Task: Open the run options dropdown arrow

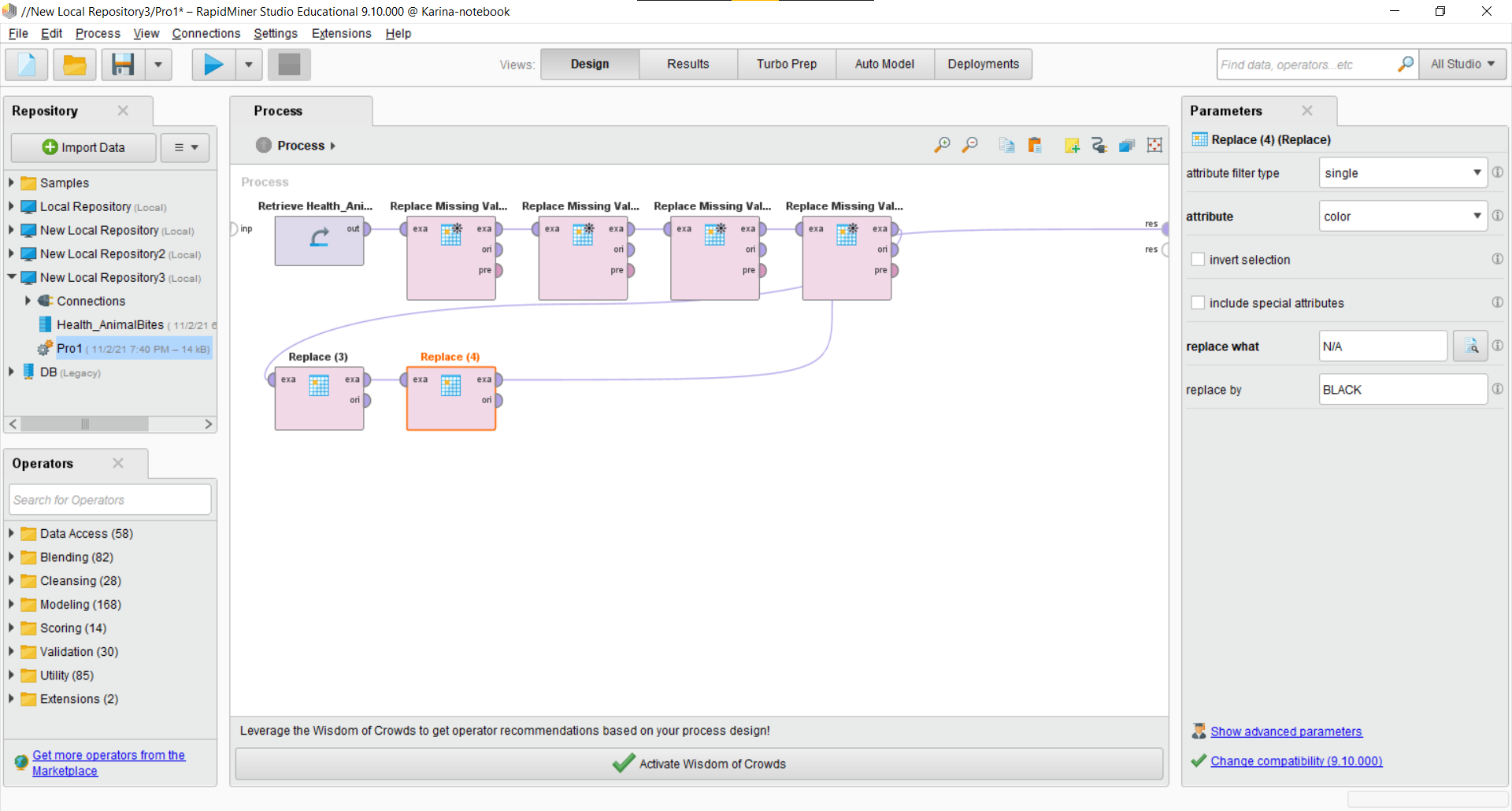Action: 249,65
